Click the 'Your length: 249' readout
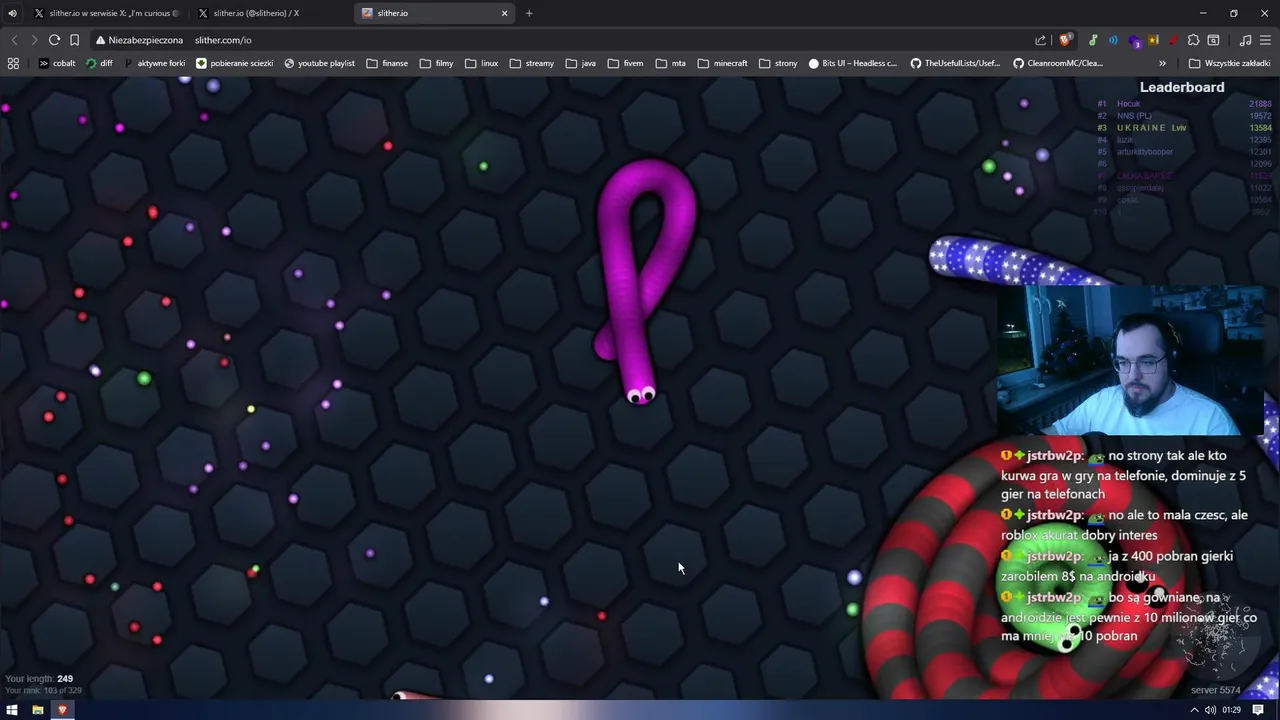 click(39, 679)
